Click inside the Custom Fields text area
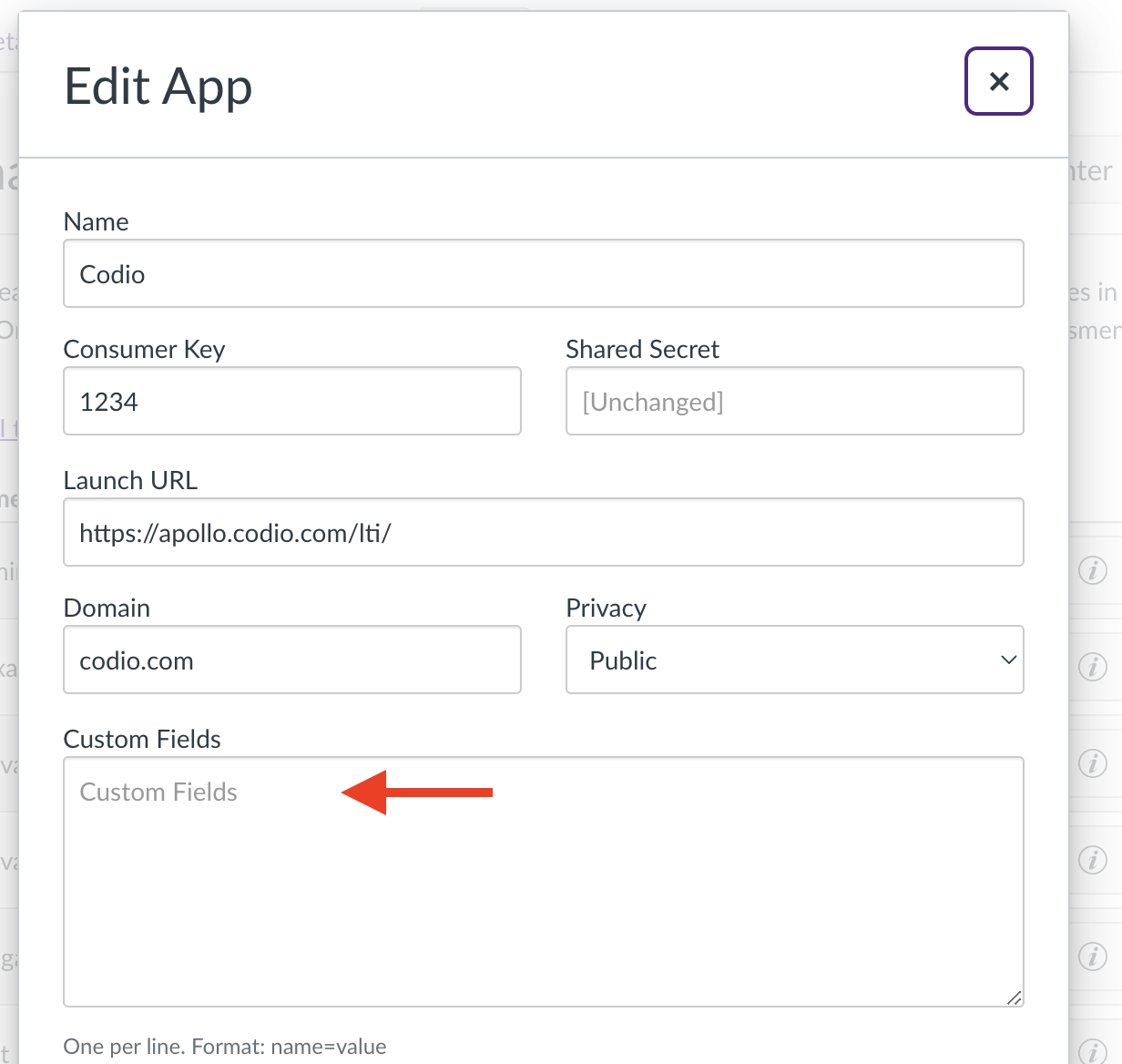This screenshot has height=1064, width=1122. pos(544,882)
